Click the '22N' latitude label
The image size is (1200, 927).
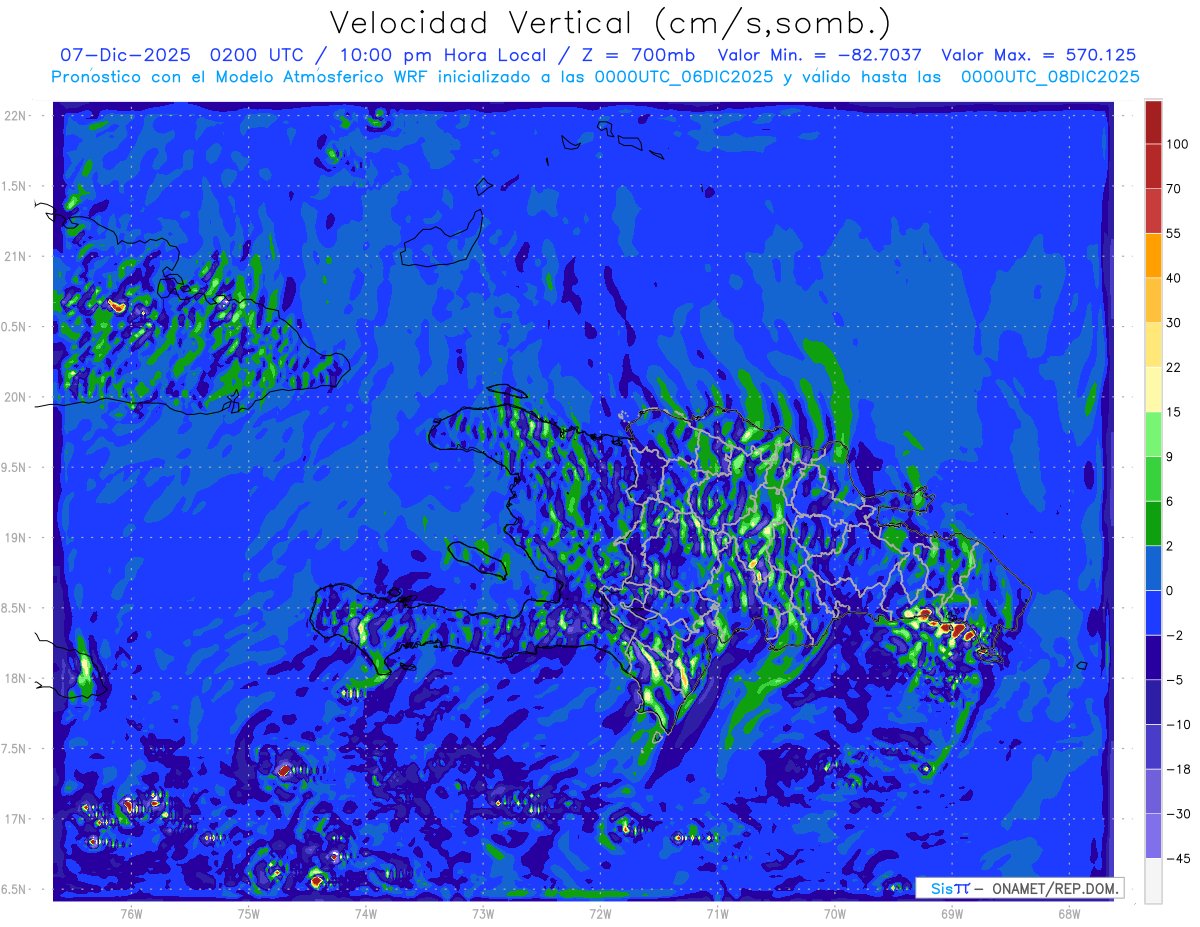click(x=15, y=115)
